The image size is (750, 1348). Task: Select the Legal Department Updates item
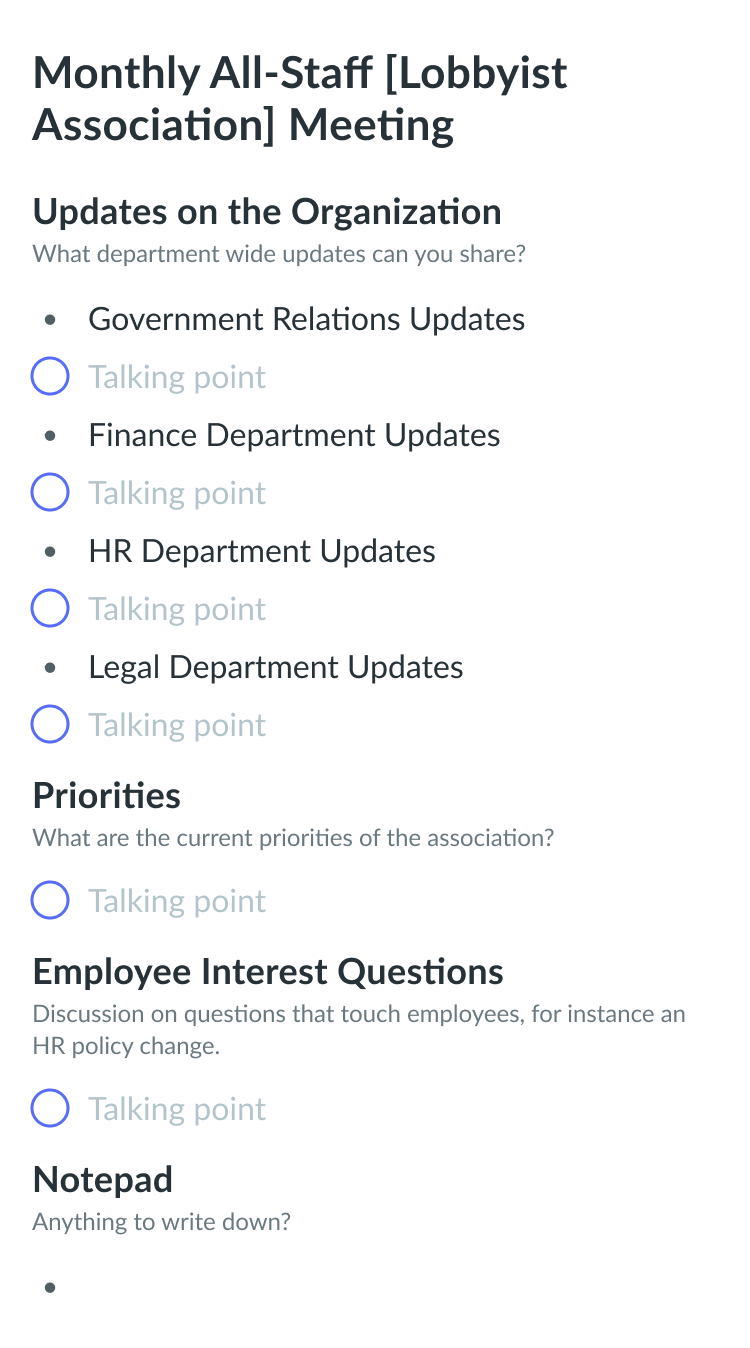[276, 668]
